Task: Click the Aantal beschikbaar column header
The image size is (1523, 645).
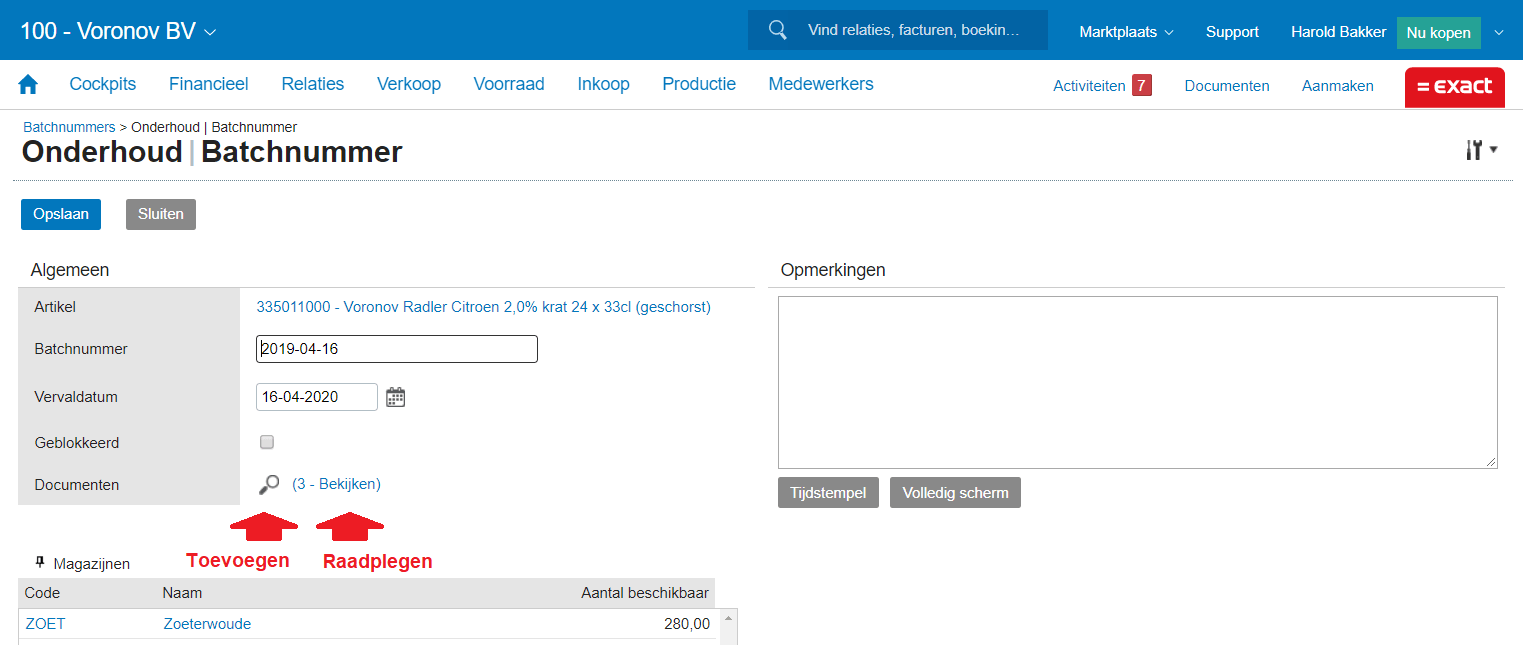Action: 645,593
